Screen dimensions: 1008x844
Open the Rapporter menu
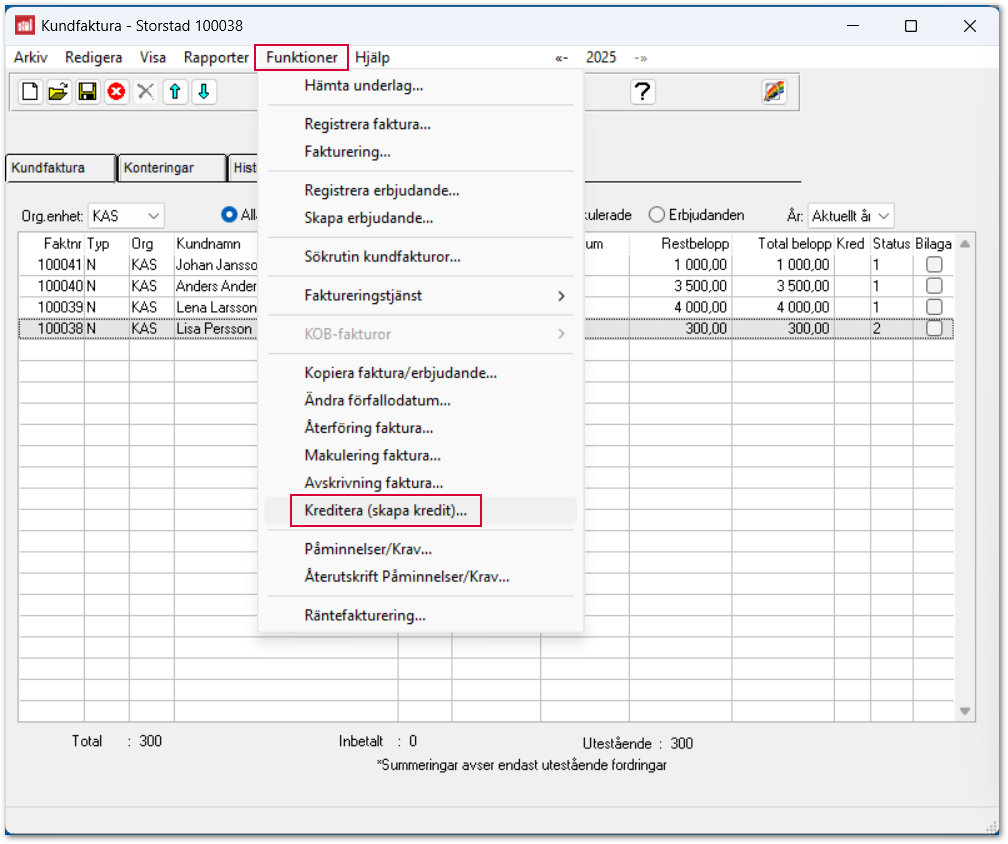tap(216, 57)
